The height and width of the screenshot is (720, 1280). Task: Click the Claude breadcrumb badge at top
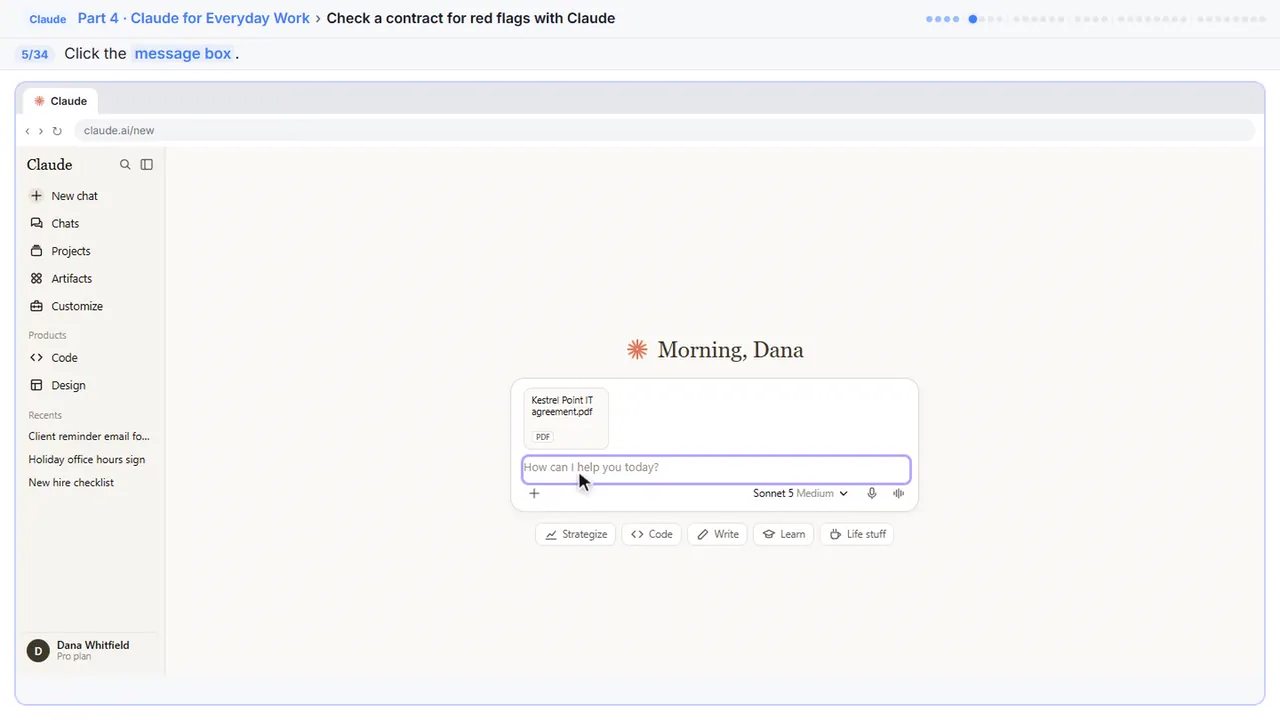click(48, 19)
